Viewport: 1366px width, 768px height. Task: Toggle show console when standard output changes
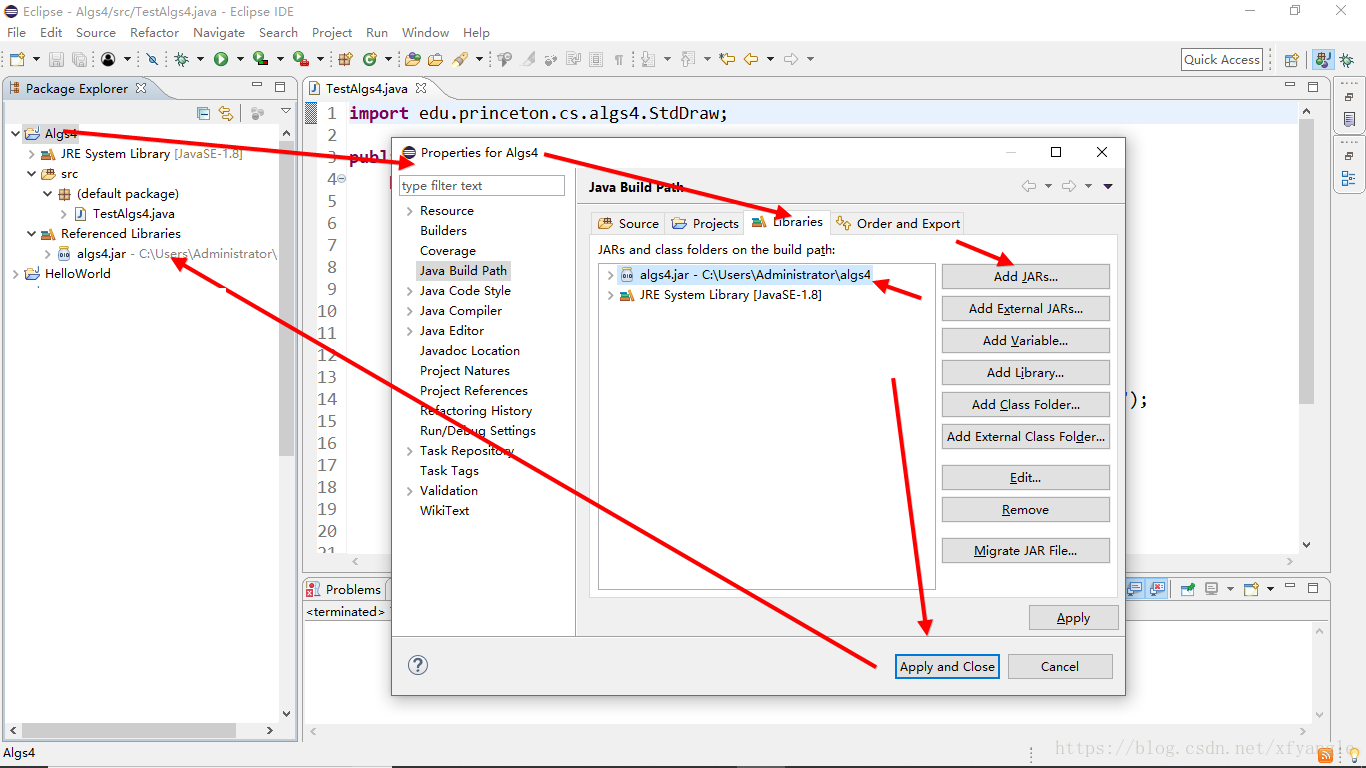1134,589
